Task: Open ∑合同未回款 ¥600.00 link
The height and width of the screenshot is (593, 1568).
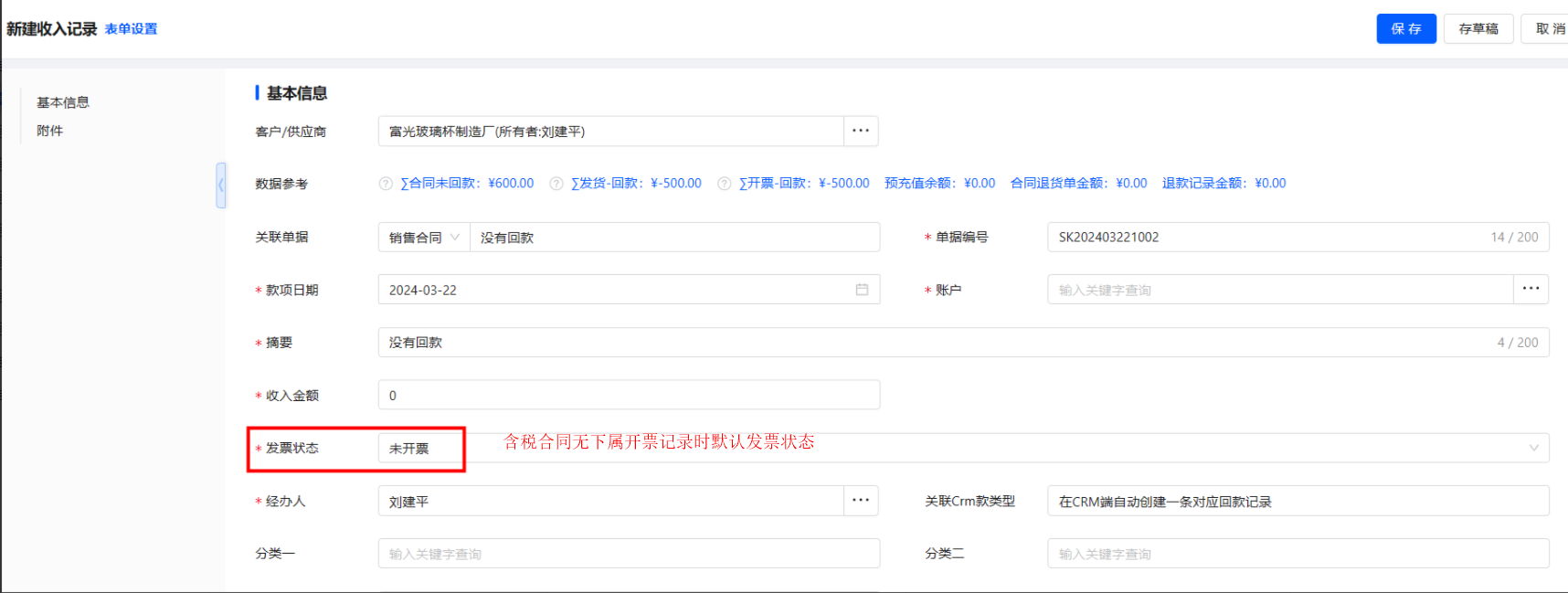Action: click(467, 184)
